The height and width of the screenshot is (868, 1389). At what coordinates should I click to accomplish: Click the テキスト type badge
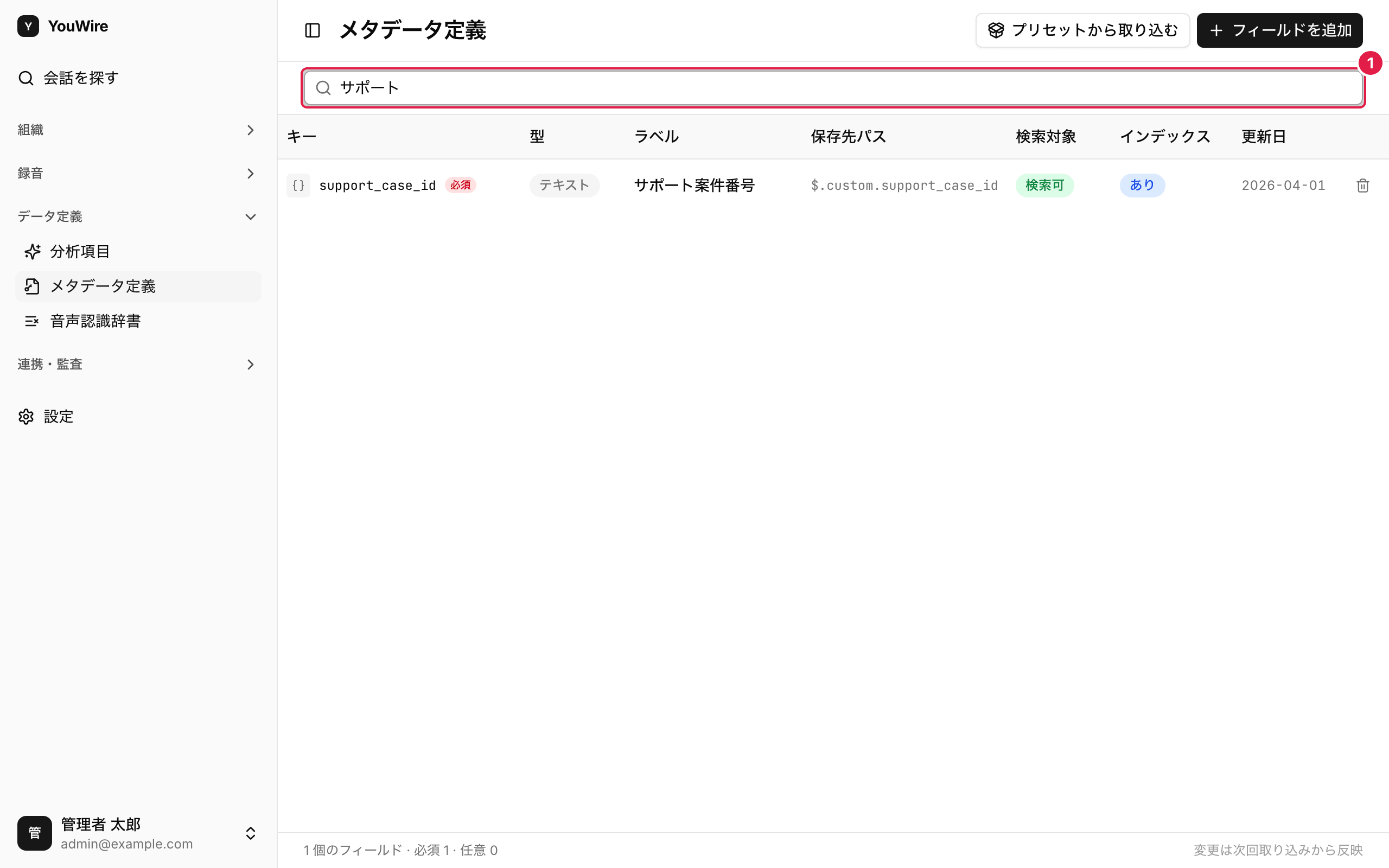[x=564, y=186]
